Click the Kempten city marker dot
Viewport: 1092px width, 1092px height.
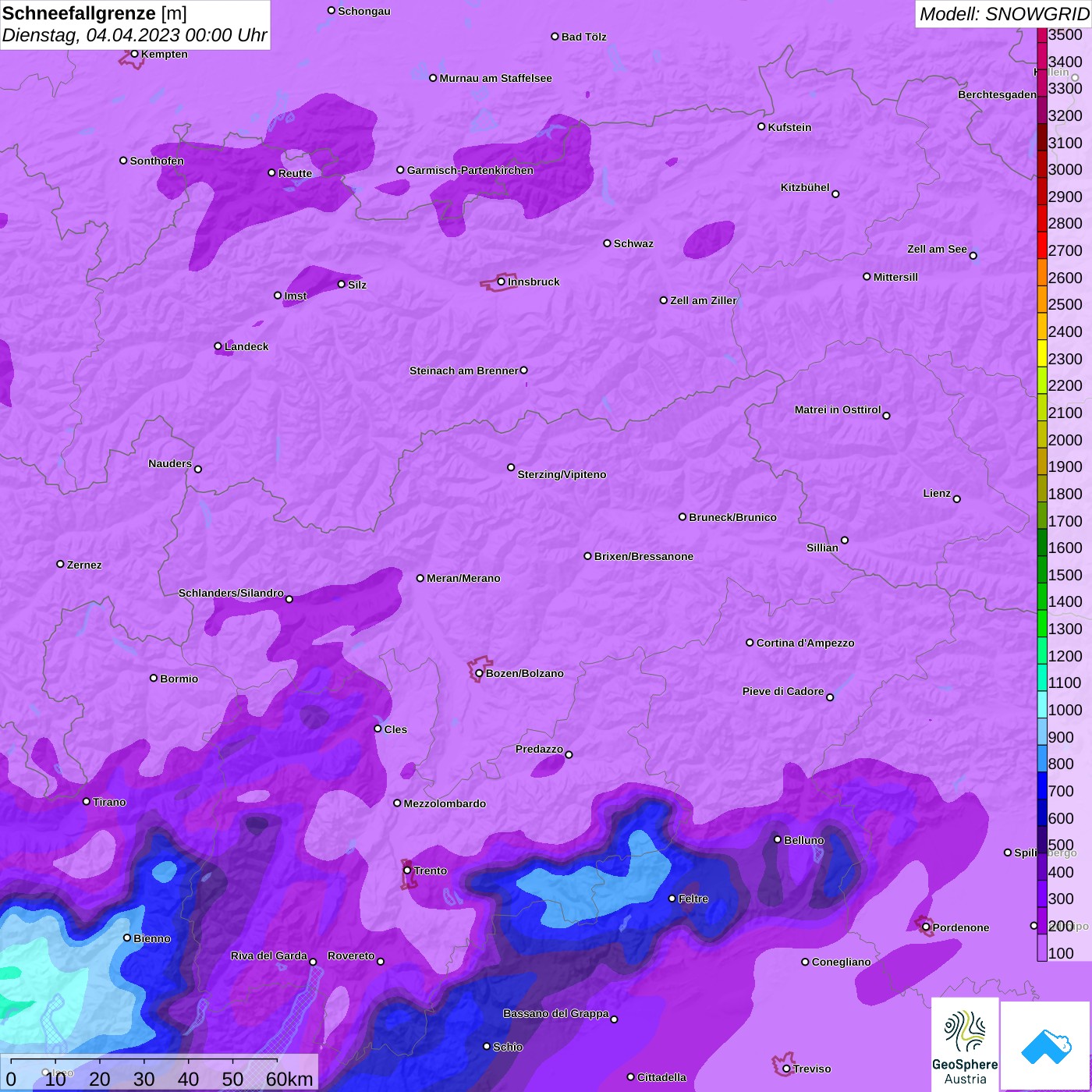point(135,54)
